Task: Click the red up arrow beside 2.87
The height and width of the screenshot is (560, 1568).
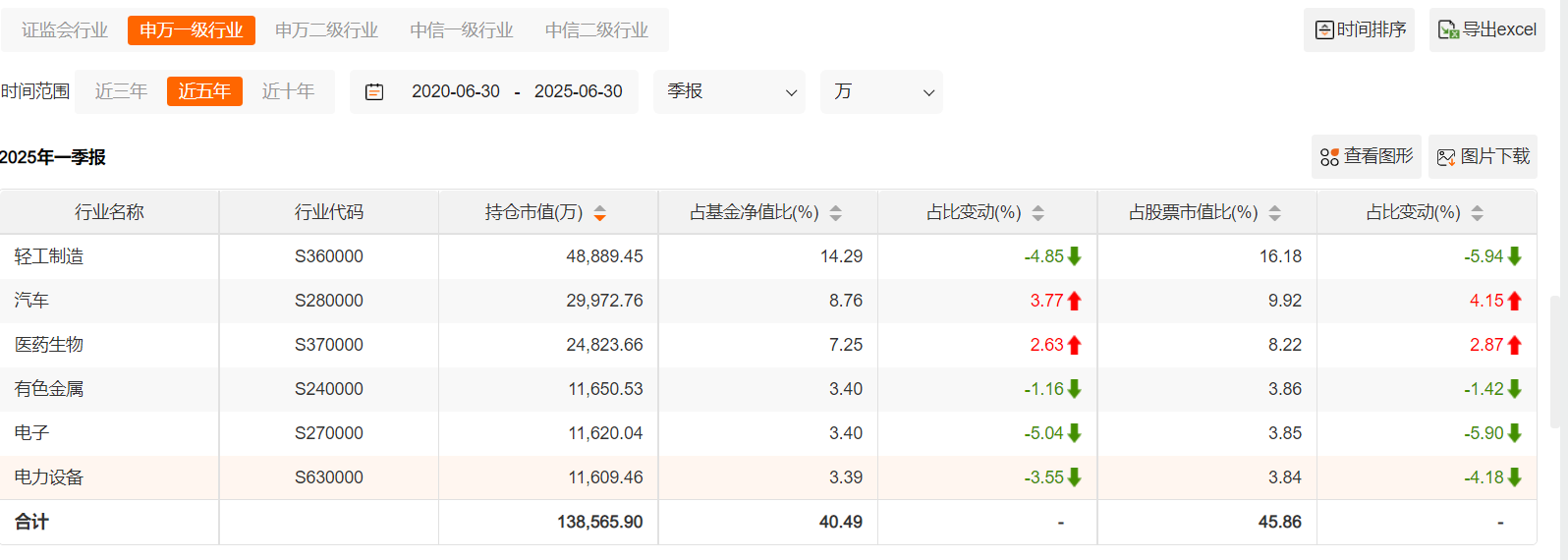Action: point(1514,345)
